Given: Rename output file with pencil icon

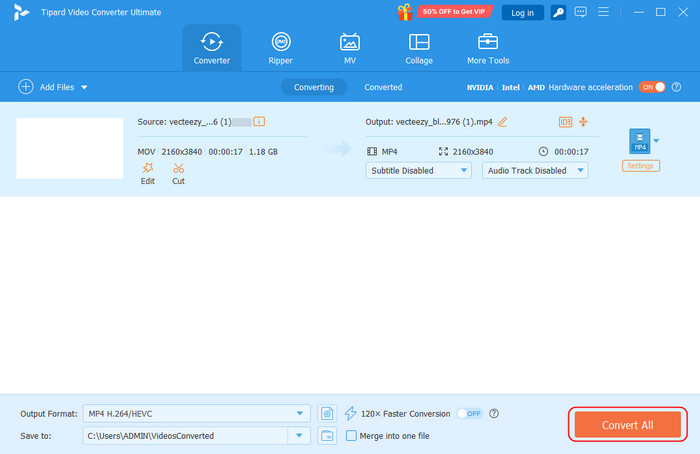Looking at the screenshot, I should click(x=502, y=122).
